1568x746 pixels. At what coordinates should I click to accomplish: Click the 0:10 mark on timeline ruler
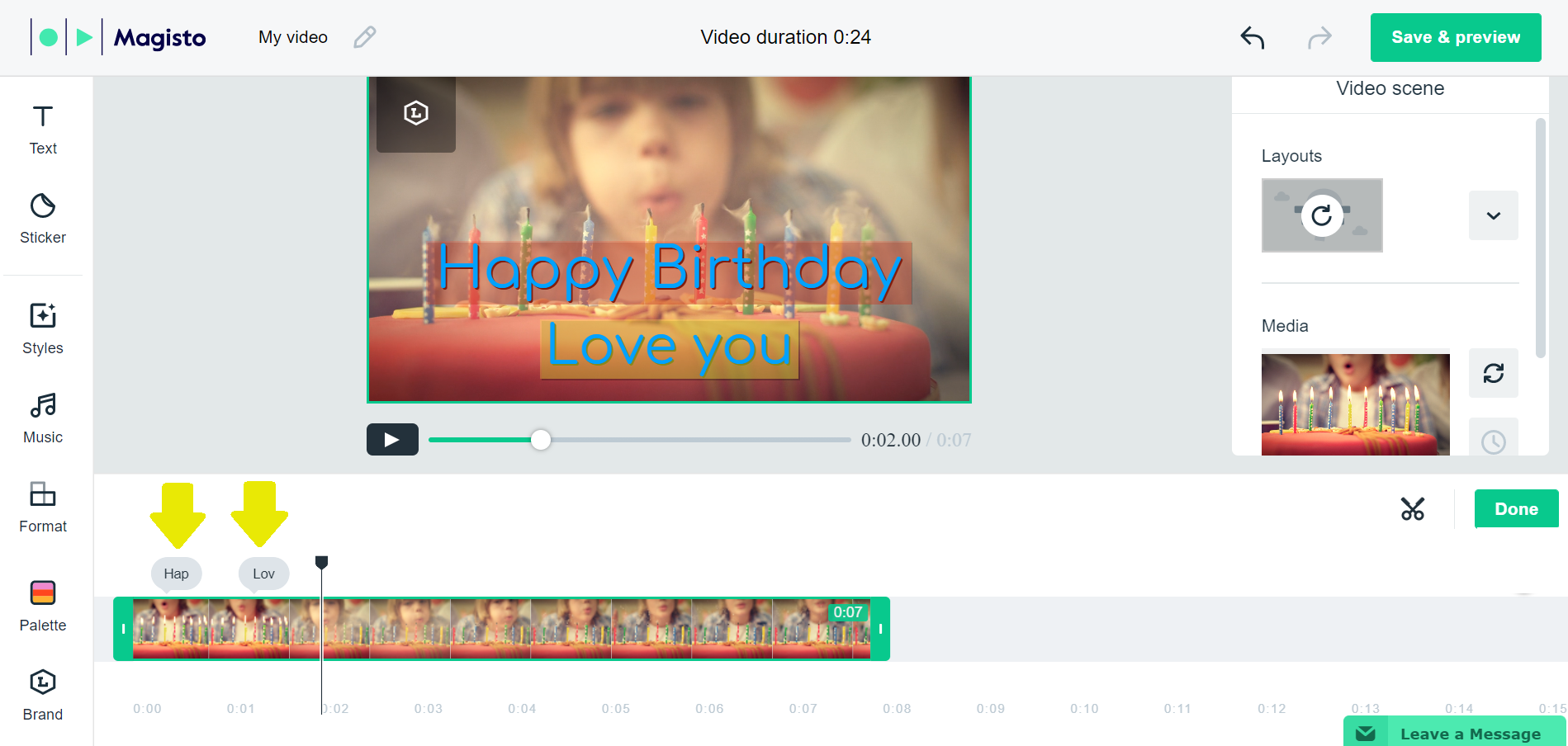pyautogui.click(x=1084, y=709)
